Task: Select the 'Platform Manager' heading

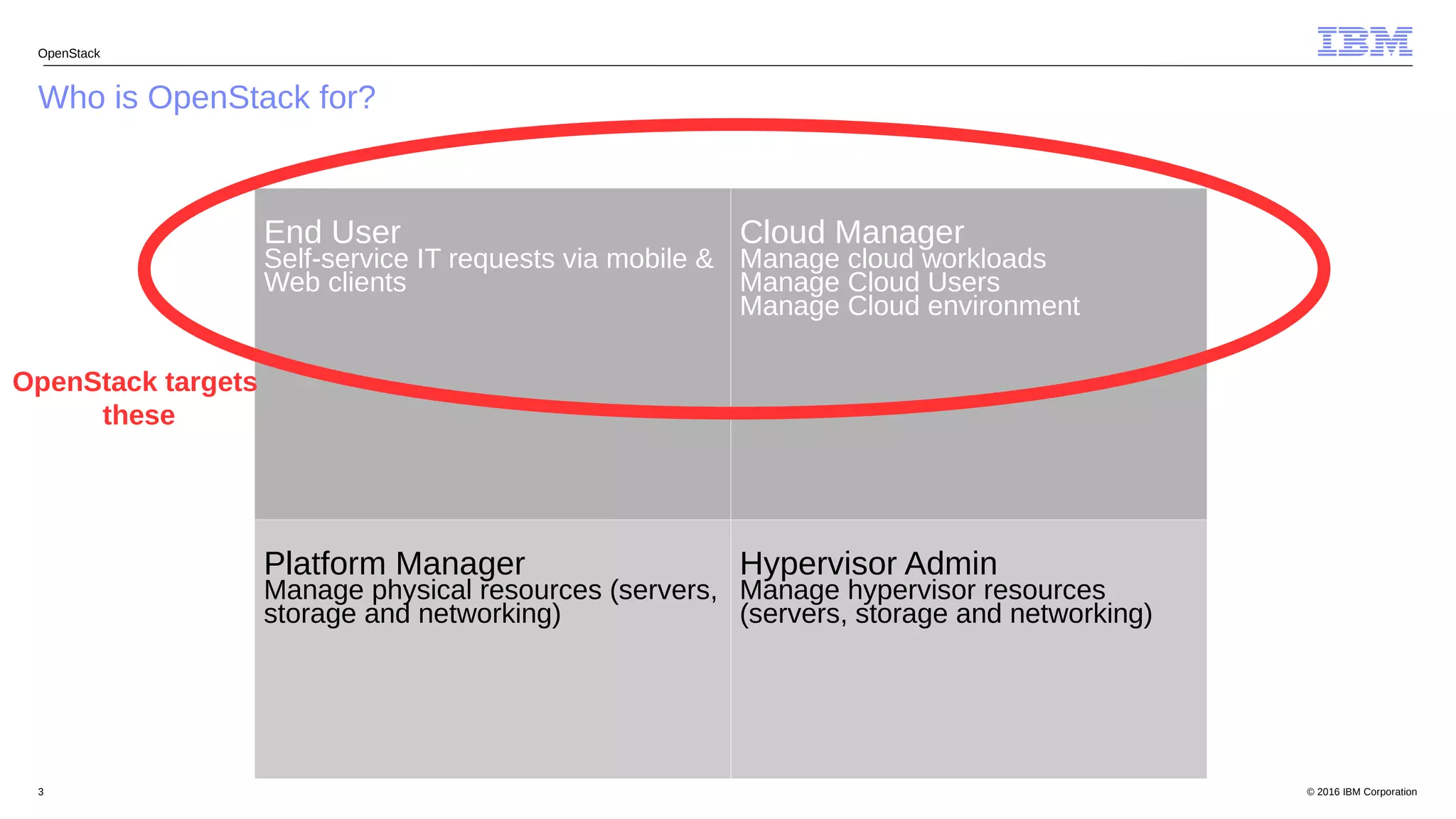Action: [x=394, y=563]
